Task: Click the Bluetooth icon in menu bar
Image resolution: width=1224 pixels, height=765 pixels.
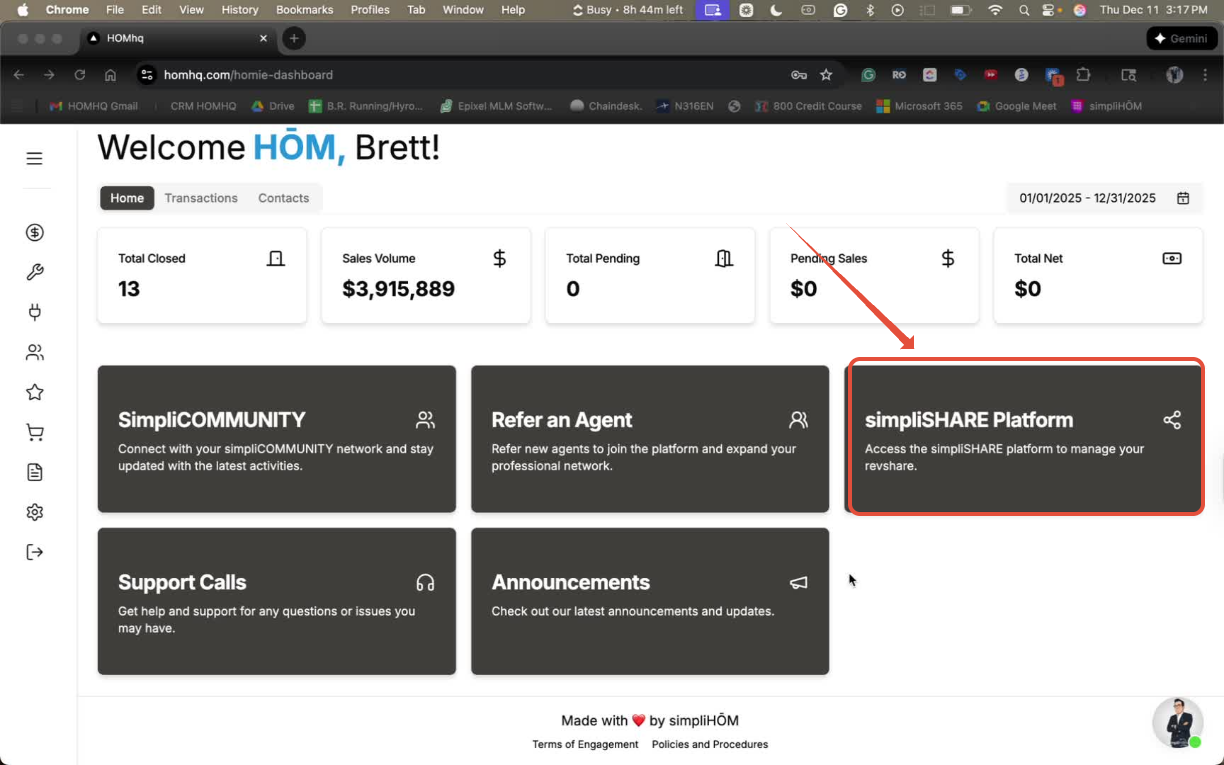Action: (x=869, y=10)
